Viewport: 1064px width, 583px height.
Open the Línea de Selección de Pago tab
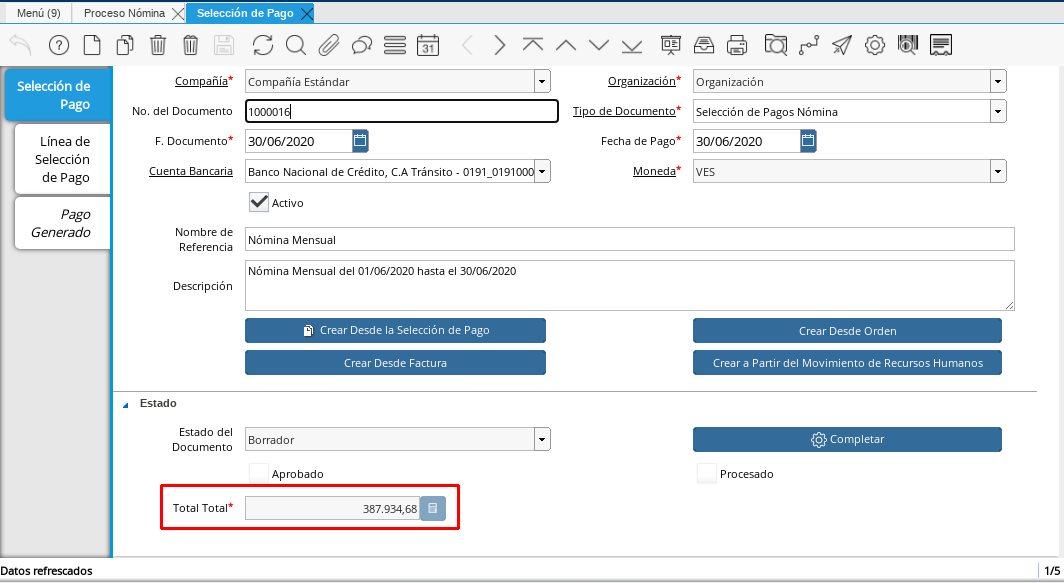coord(63,159)
